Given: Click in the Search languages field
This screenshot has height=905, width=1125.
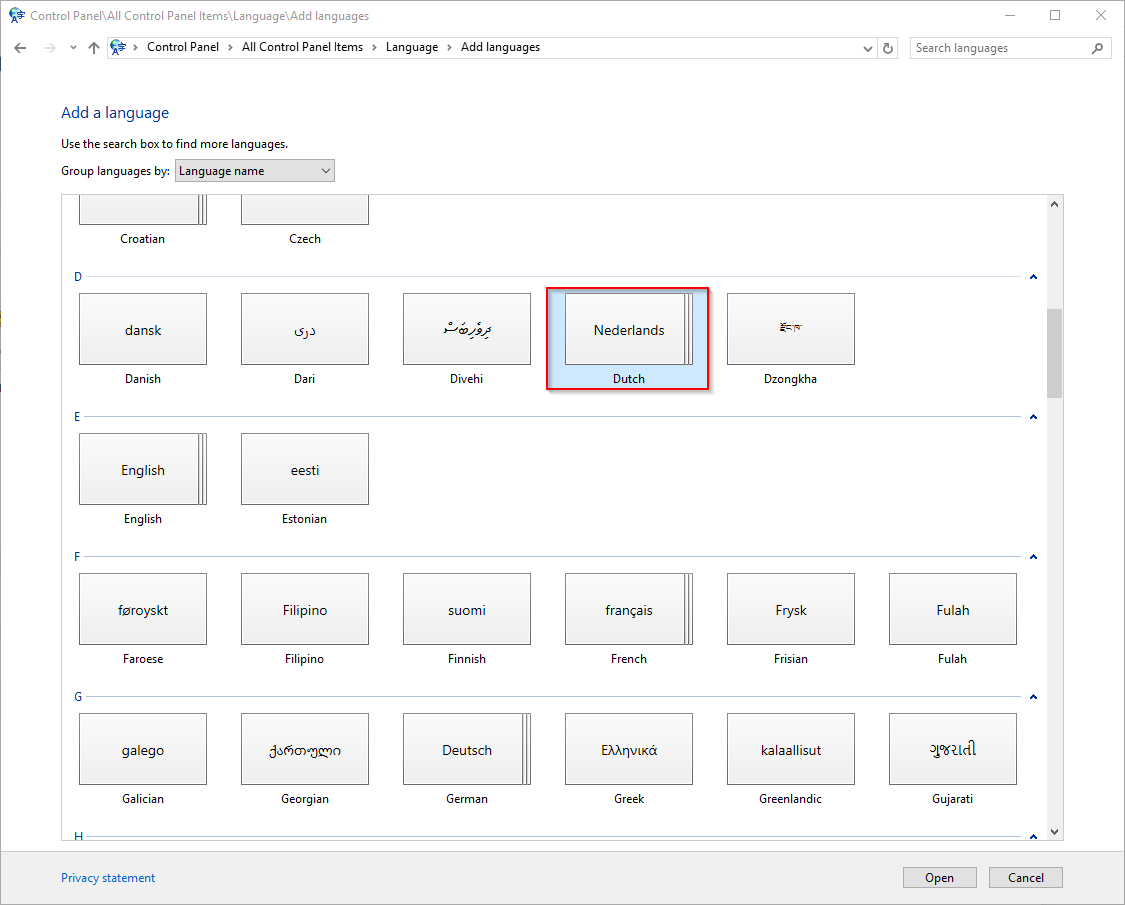Looking at the screenshot, I should 1000,48.
